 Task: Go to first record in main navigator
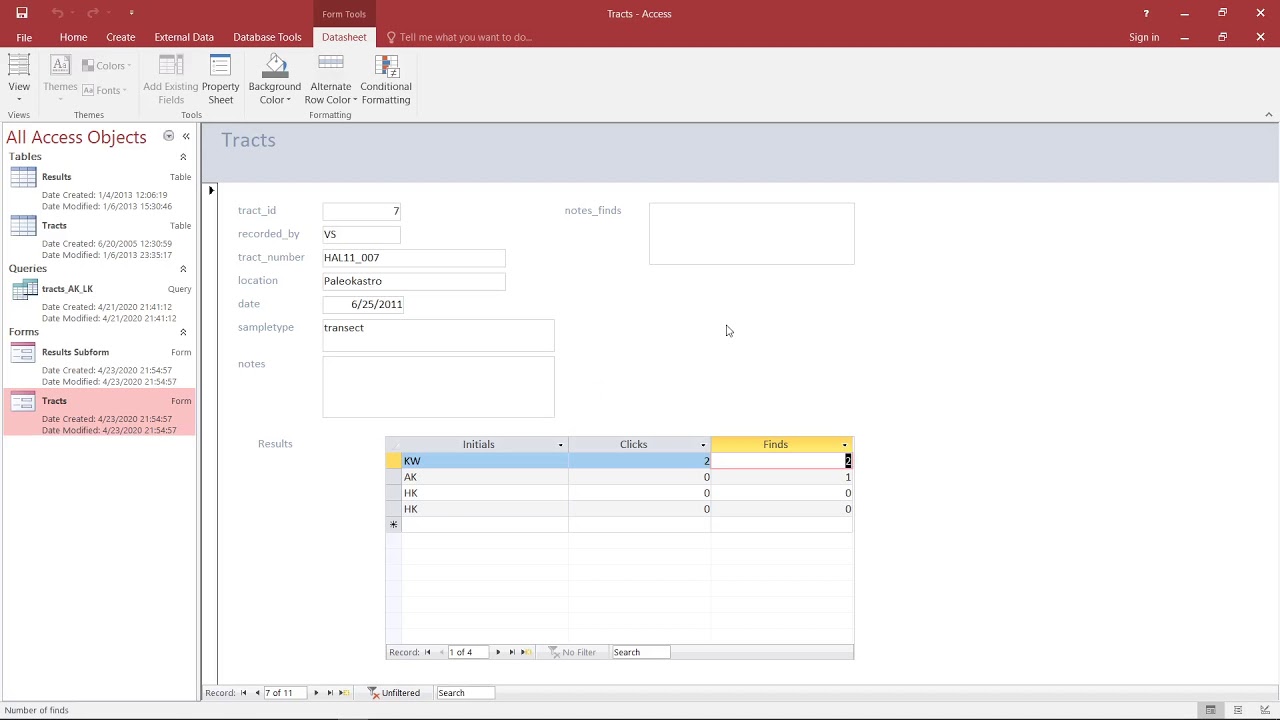243,693
